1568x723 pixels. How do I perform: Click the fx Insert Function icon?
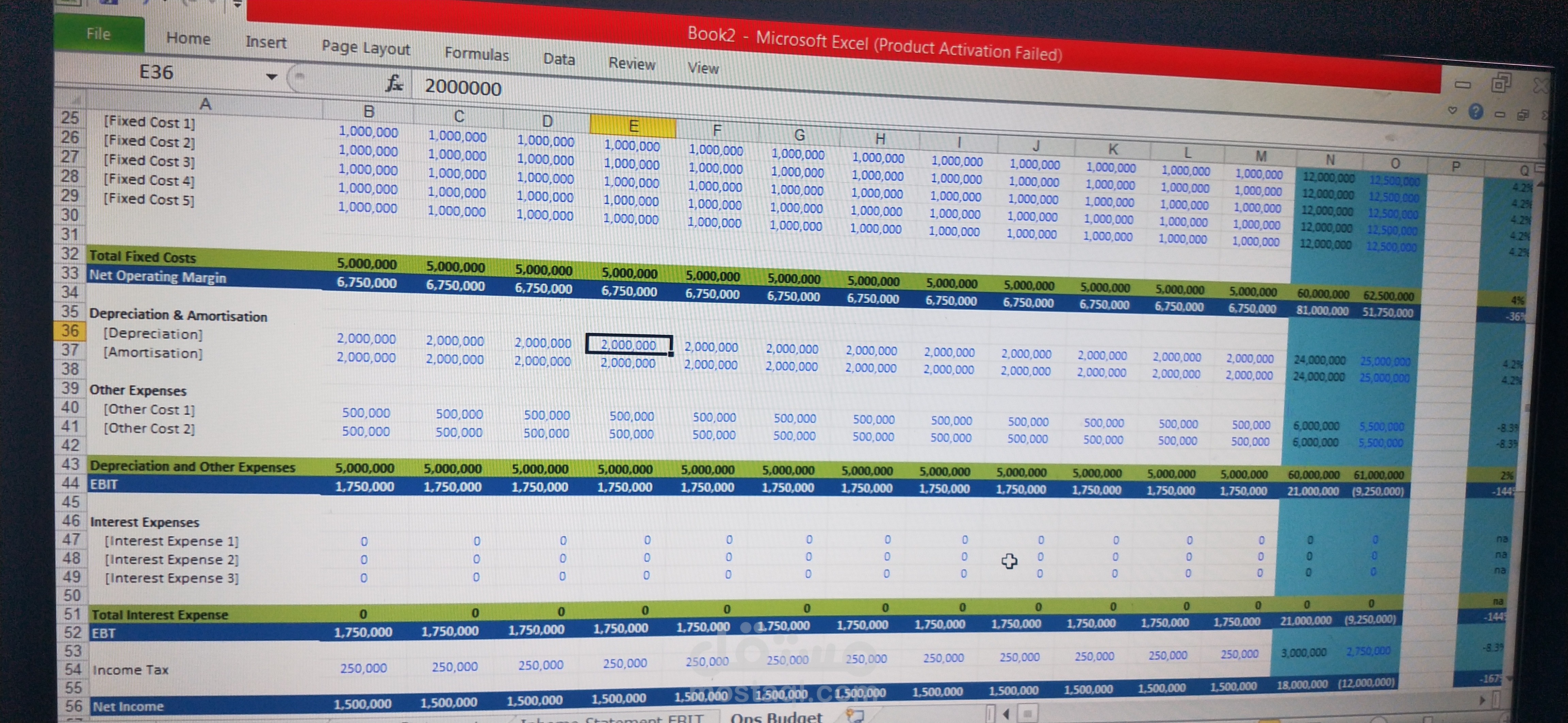(394, 83)
